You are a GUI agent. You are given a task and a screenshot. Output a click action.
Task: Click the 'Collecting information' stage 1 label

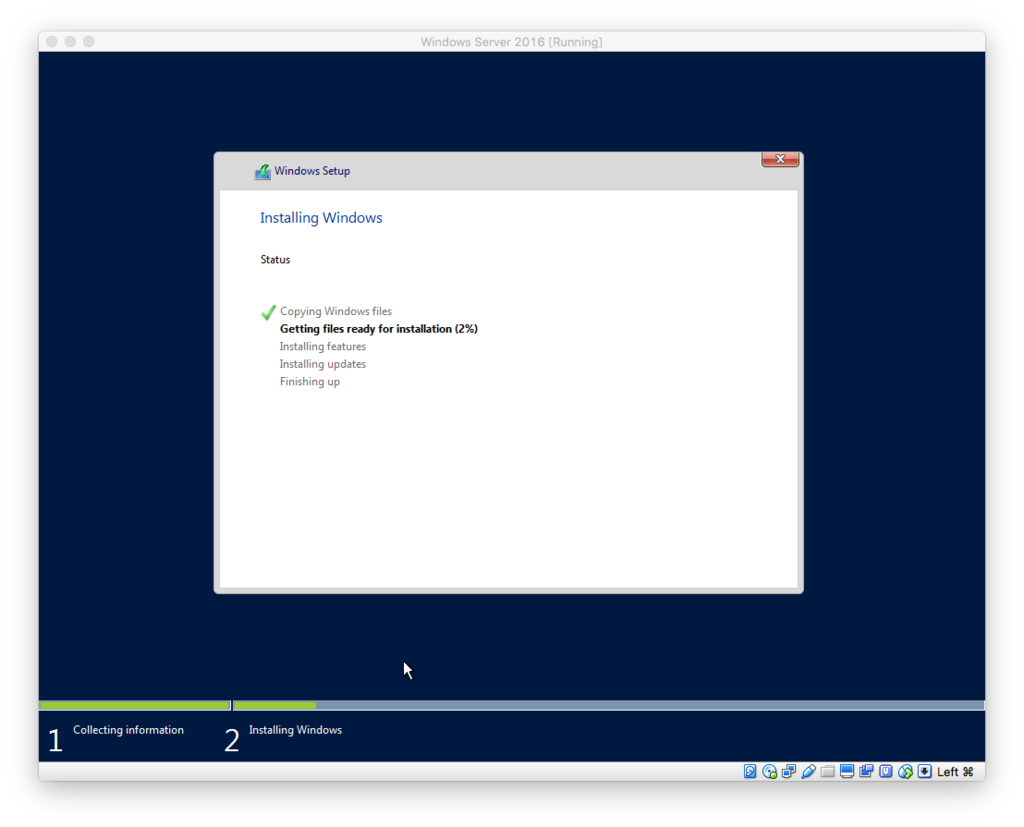point(128,730)
